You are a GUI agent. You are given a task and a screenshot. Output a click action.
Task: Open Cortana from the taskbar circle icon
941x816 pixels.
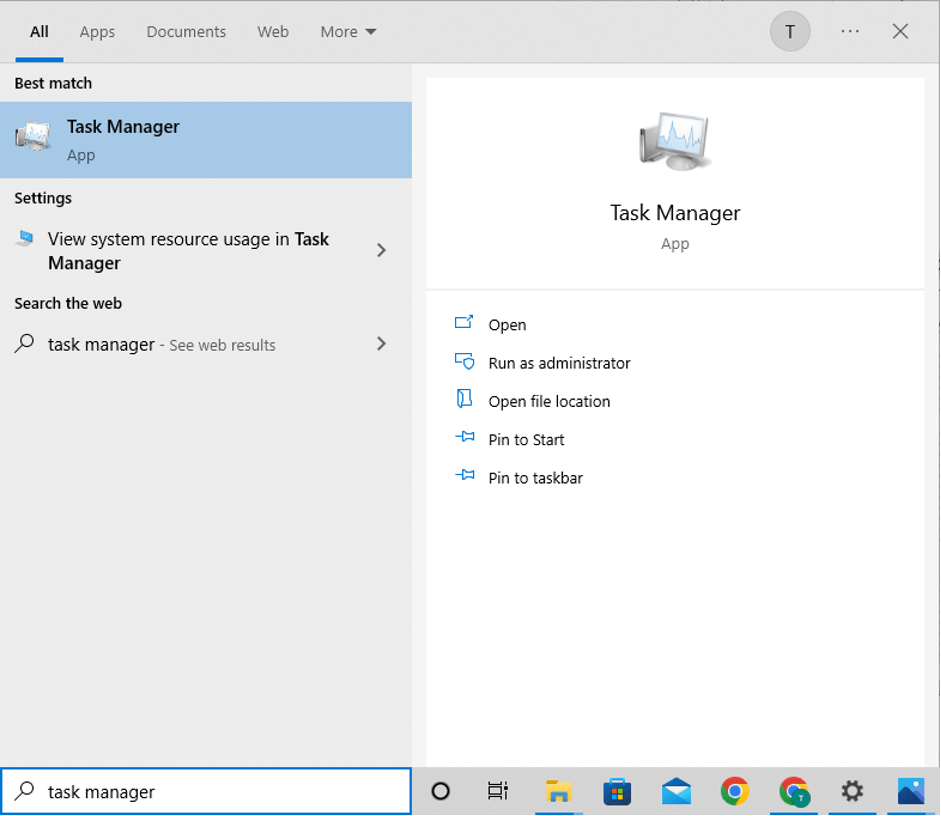(x=440, y=791)
